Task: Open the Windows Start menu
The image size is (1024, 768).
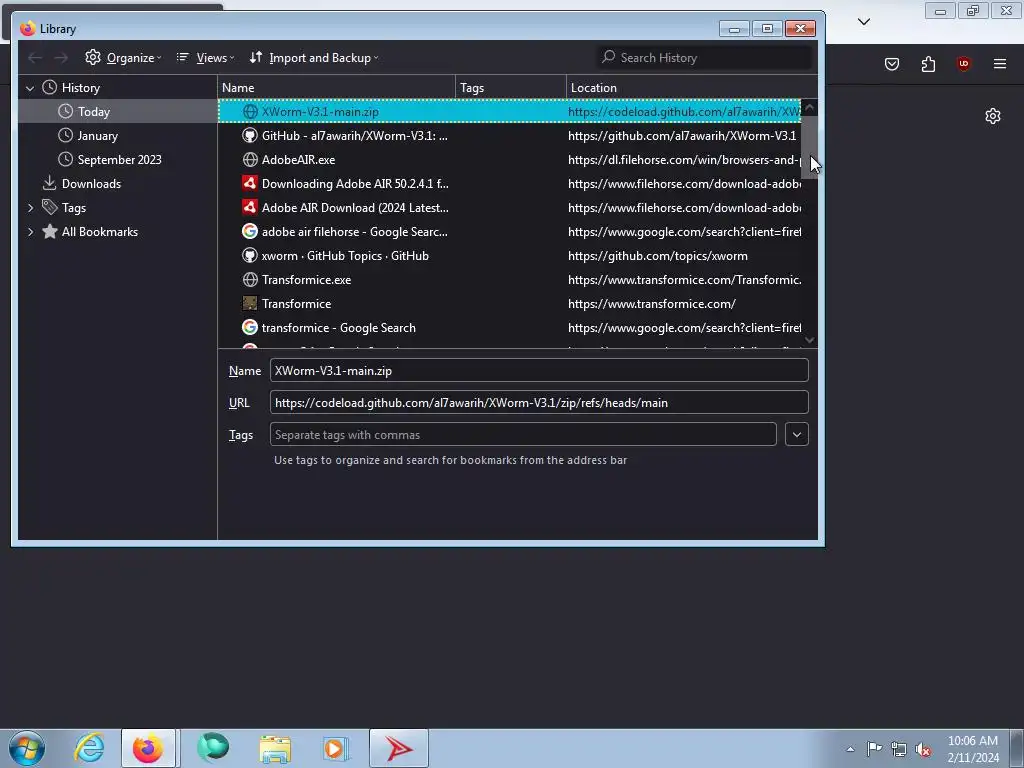Action: pos(27,748)
